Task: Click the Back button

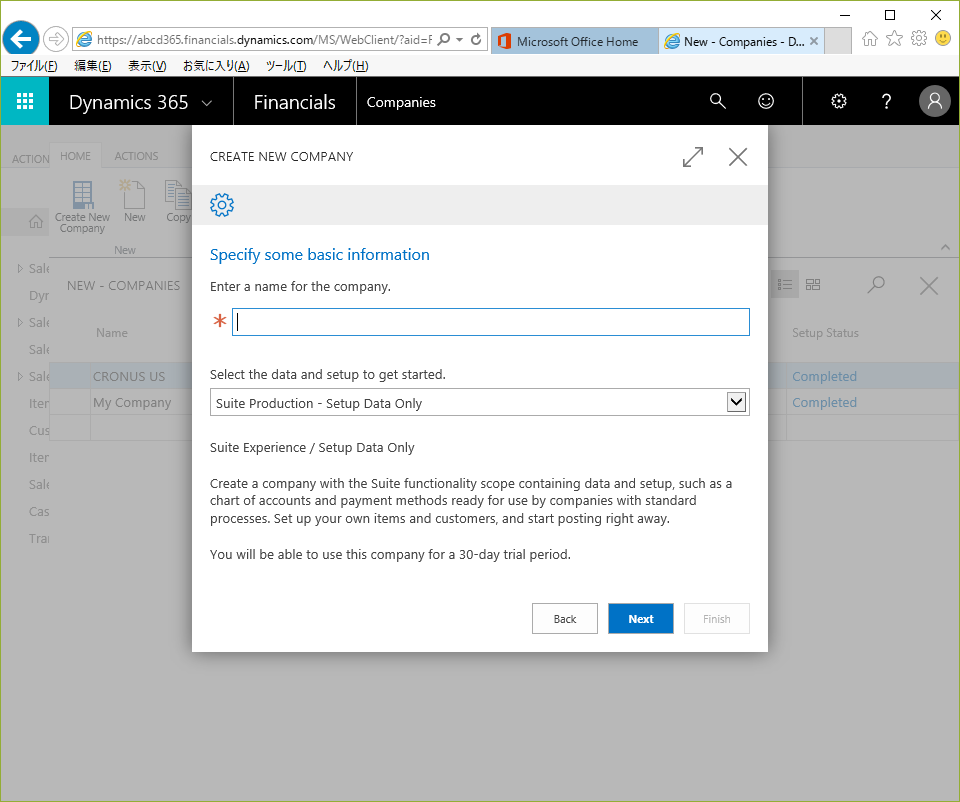Action: (564, 618)
